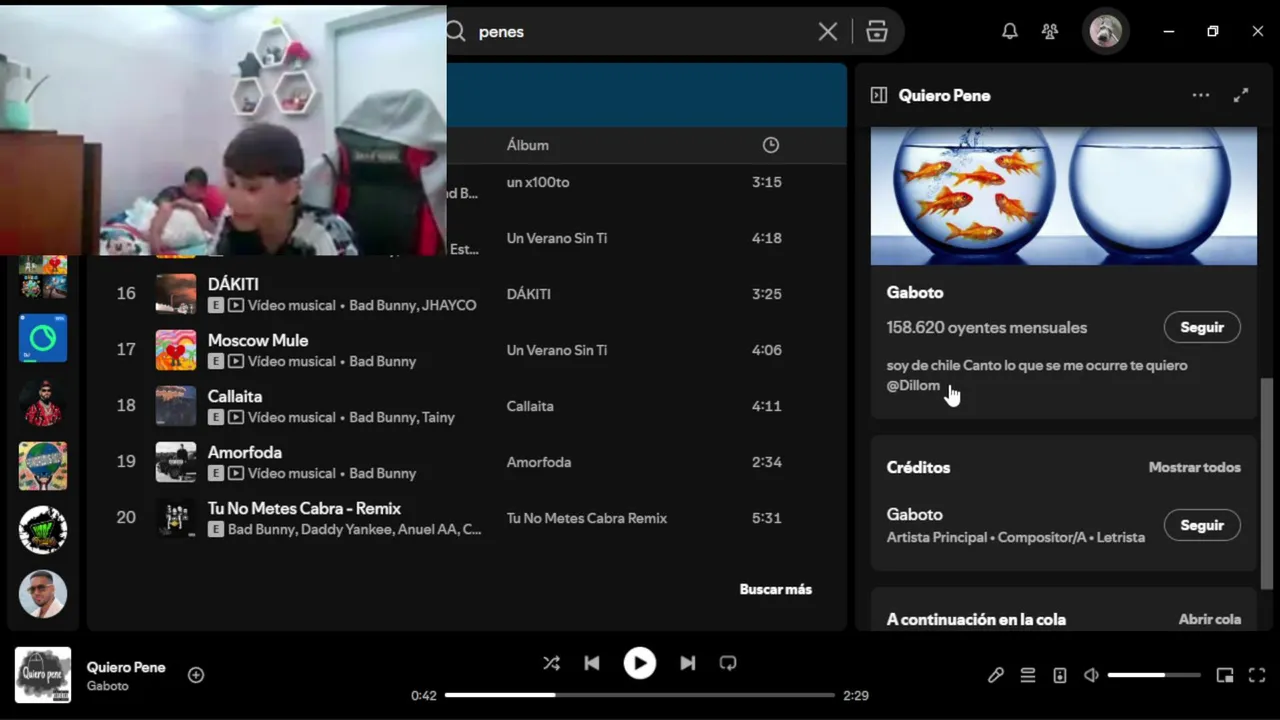Adjust the volume slider
This screenshot has width=1280, height=720.
1154,675
